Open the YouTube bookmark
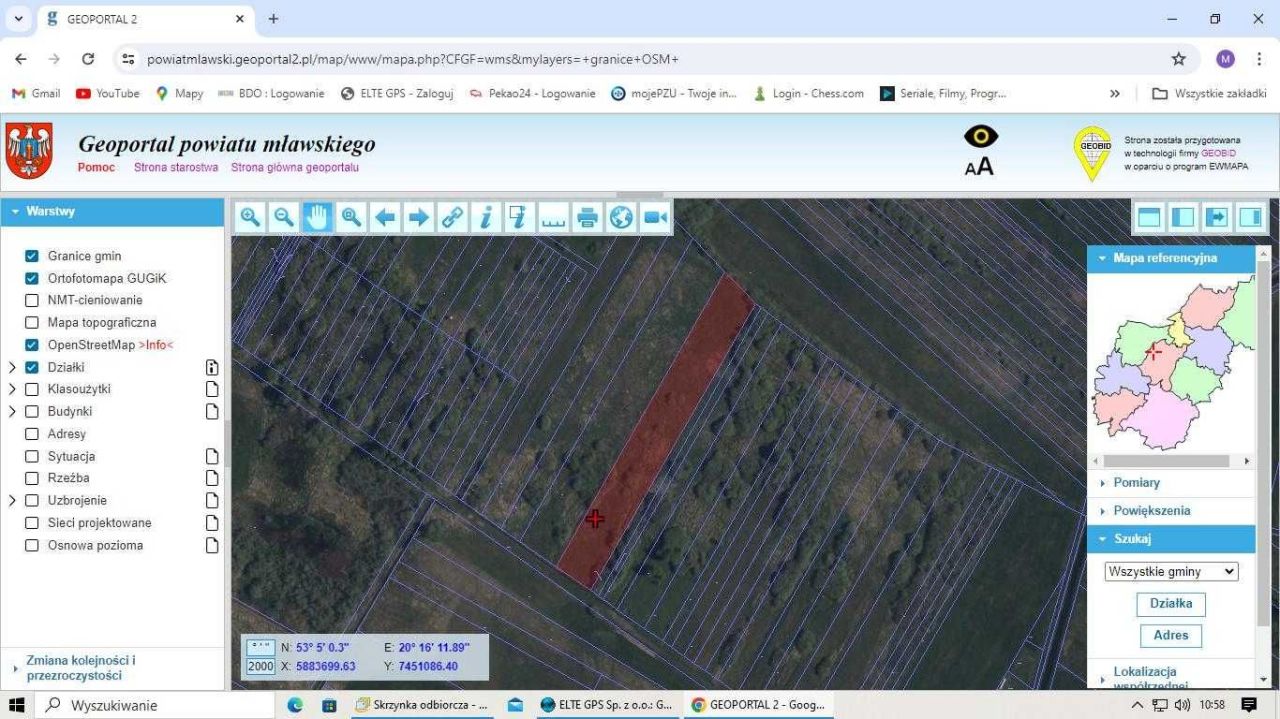Viewport: 1280px width, 719px height. 108,93
